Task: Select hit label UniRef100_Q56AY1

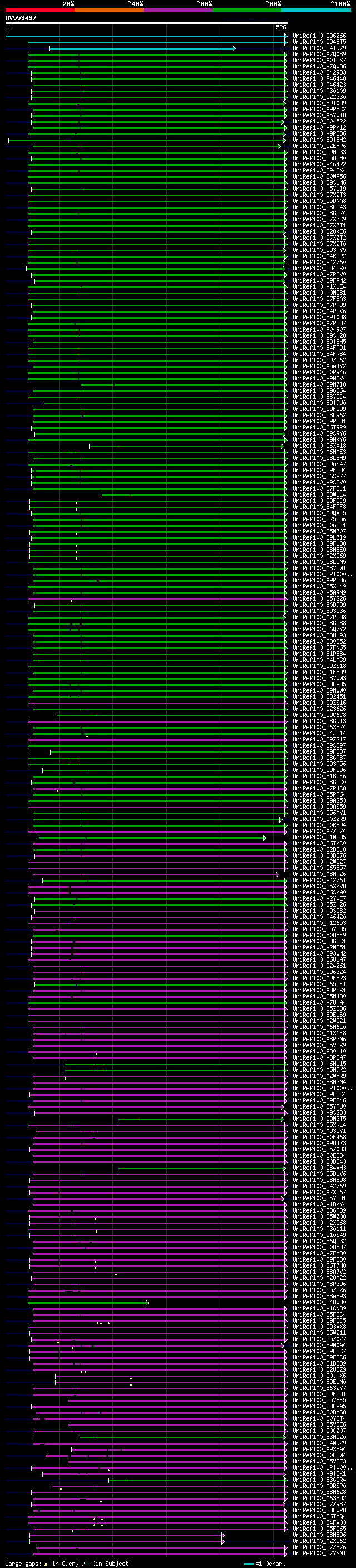Action: point(319,813)
